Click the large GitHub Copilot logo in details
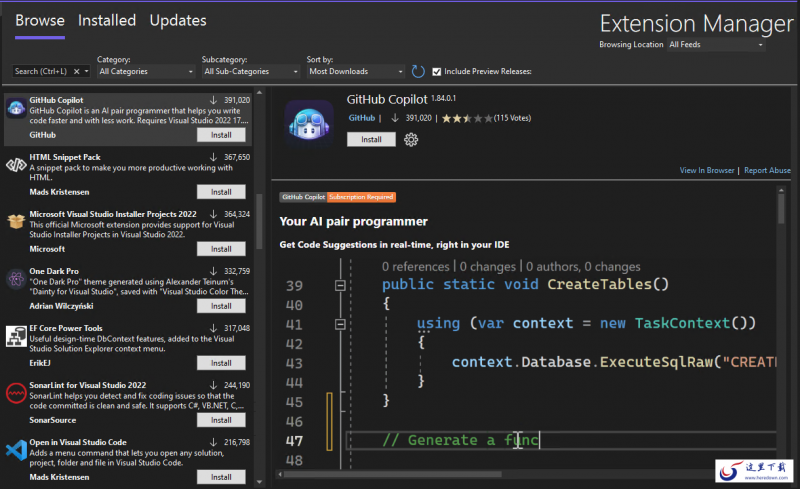The width and height of the screenshot is (800, 489). pyautogui.click(x=309, y=125)
